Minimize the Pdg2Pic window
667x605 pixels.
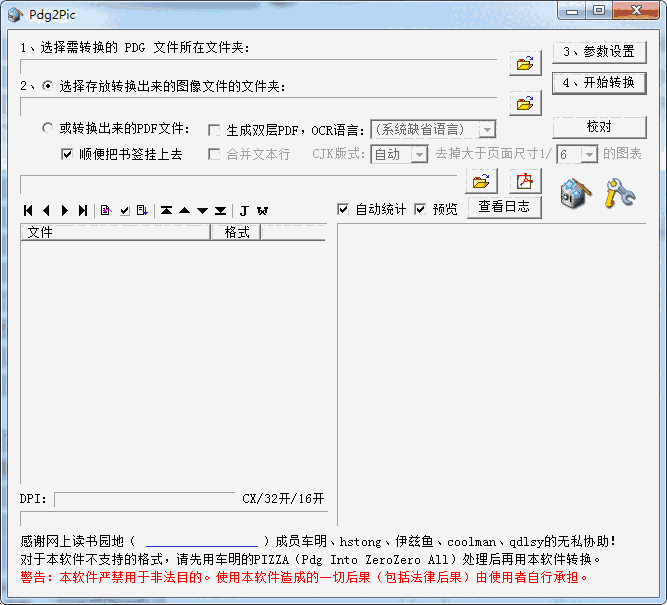tap(572, 10)
